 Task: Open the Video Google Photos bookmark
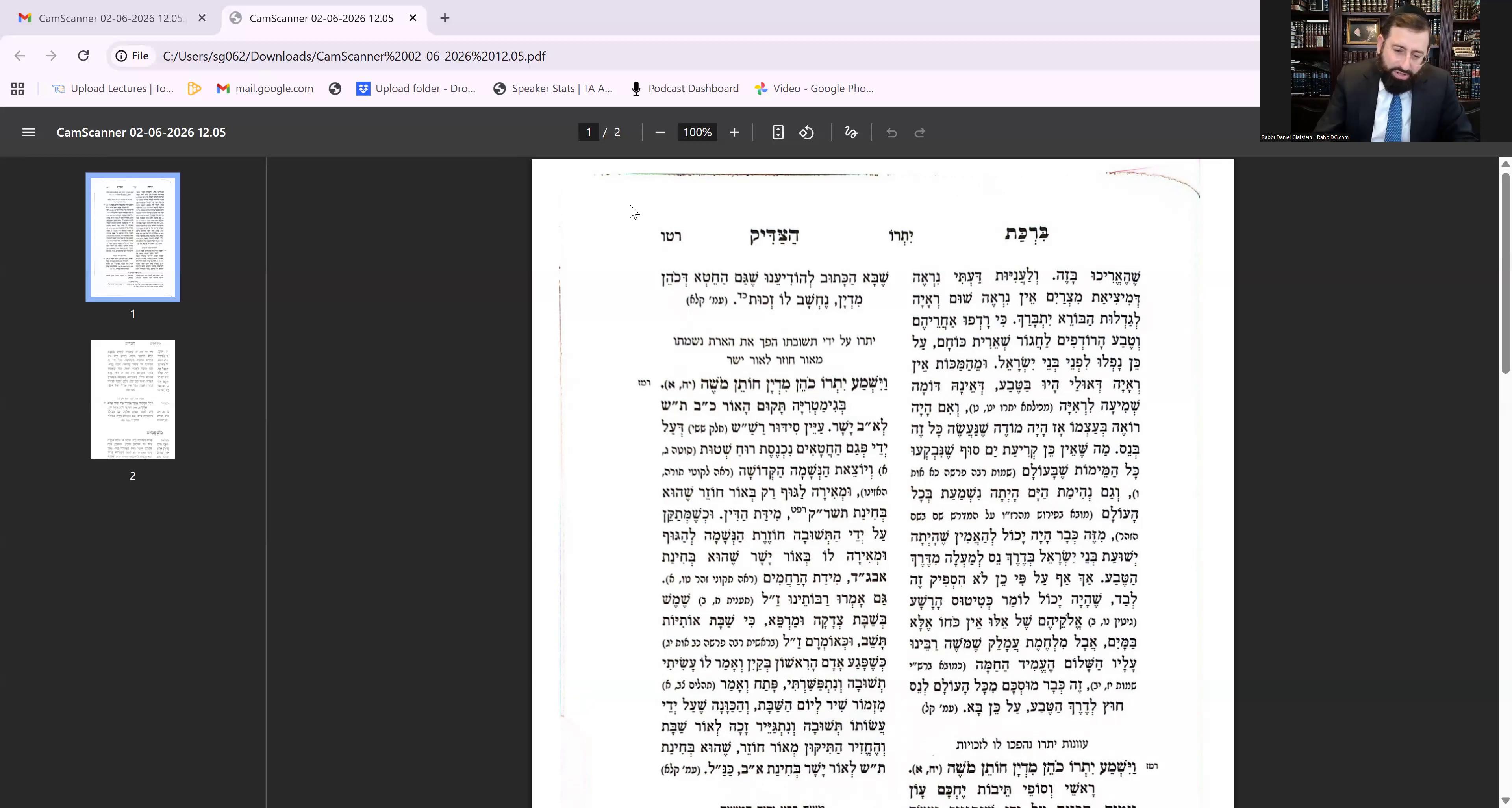[x=814, y=89]
